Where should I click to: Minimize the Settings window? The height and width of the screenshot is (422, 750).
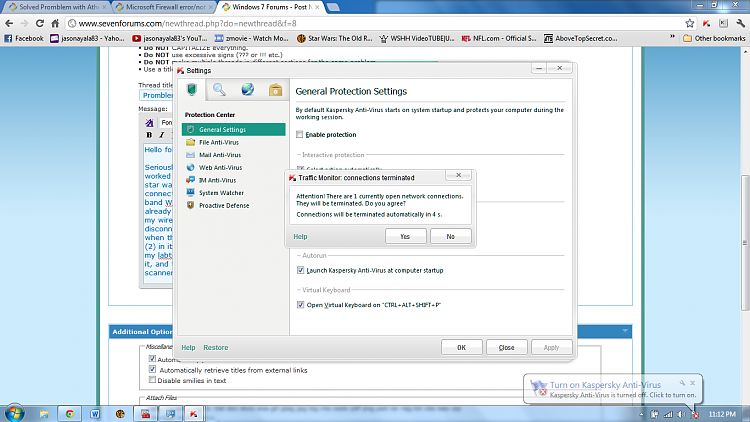(x=539, y=68)
